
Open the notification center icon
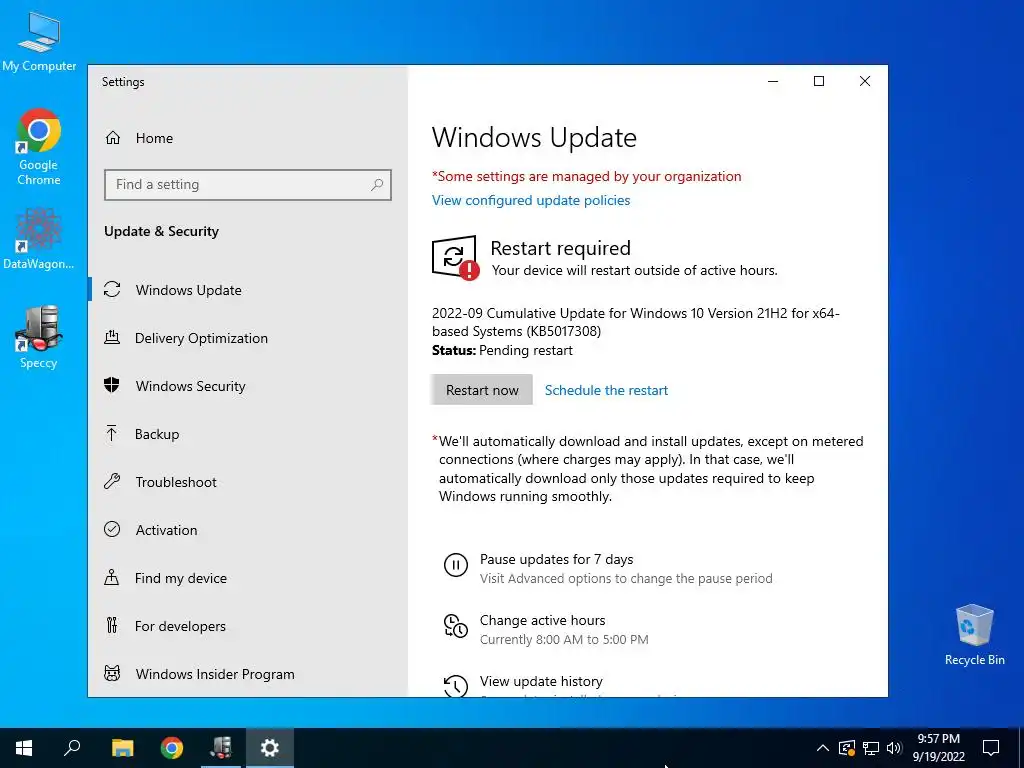tap(991, 748)
